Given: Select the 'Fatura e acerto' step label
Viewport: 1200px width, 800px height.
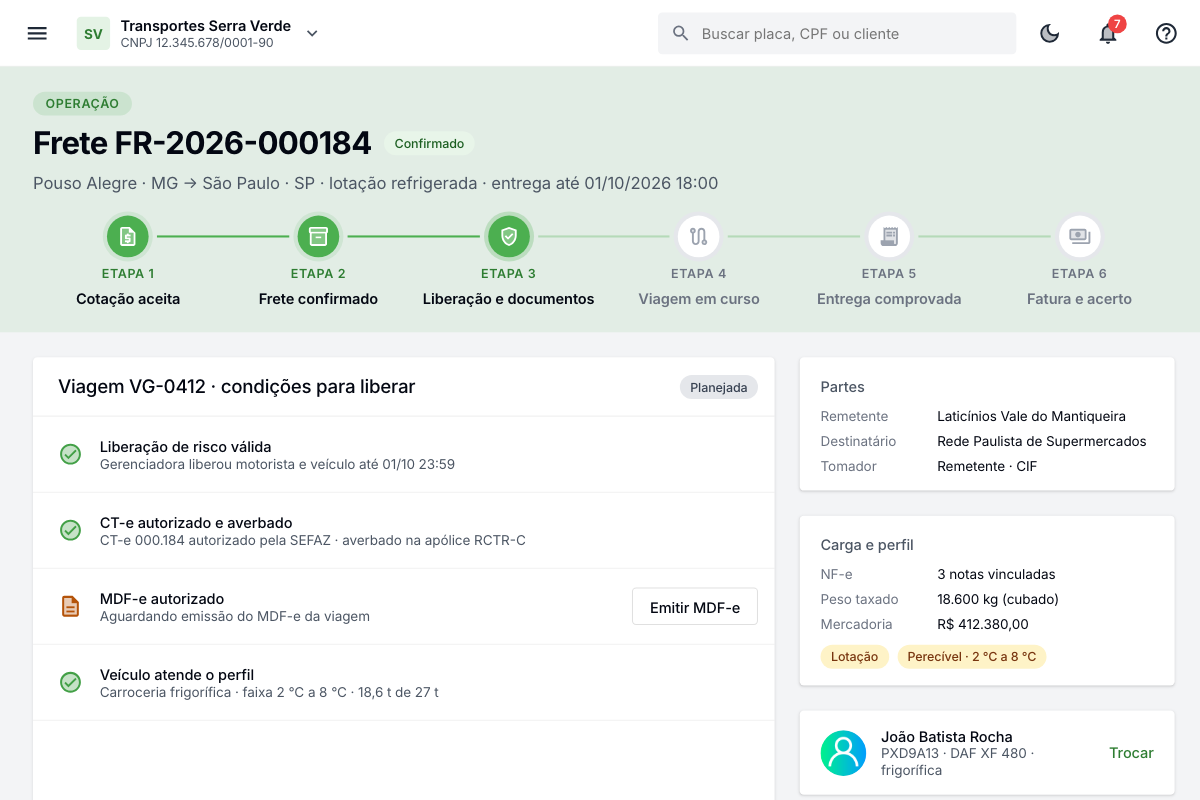Looking at the screenshot, I should (x=1080, y=299).
